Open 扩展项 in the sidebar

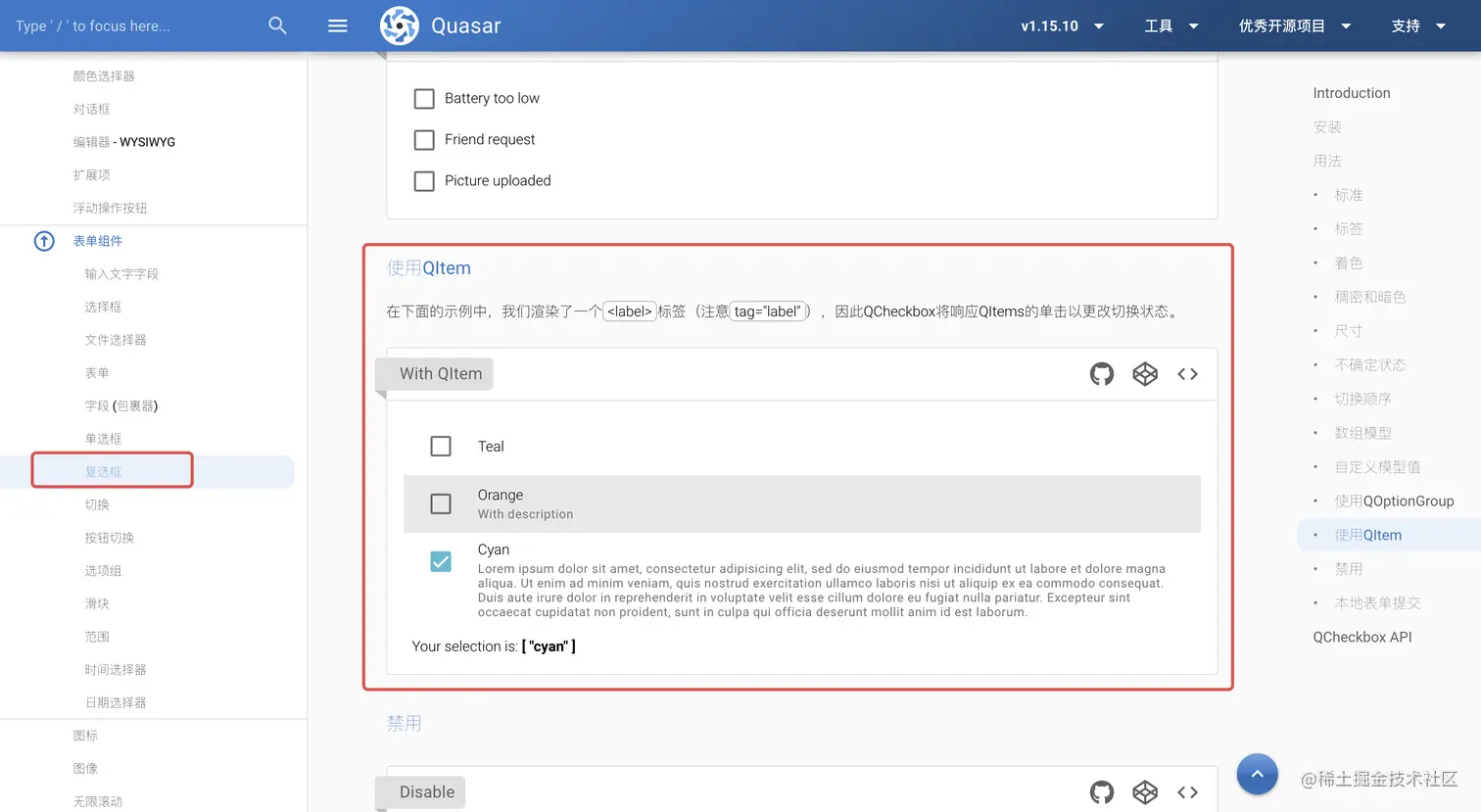[x=92, y=175]
